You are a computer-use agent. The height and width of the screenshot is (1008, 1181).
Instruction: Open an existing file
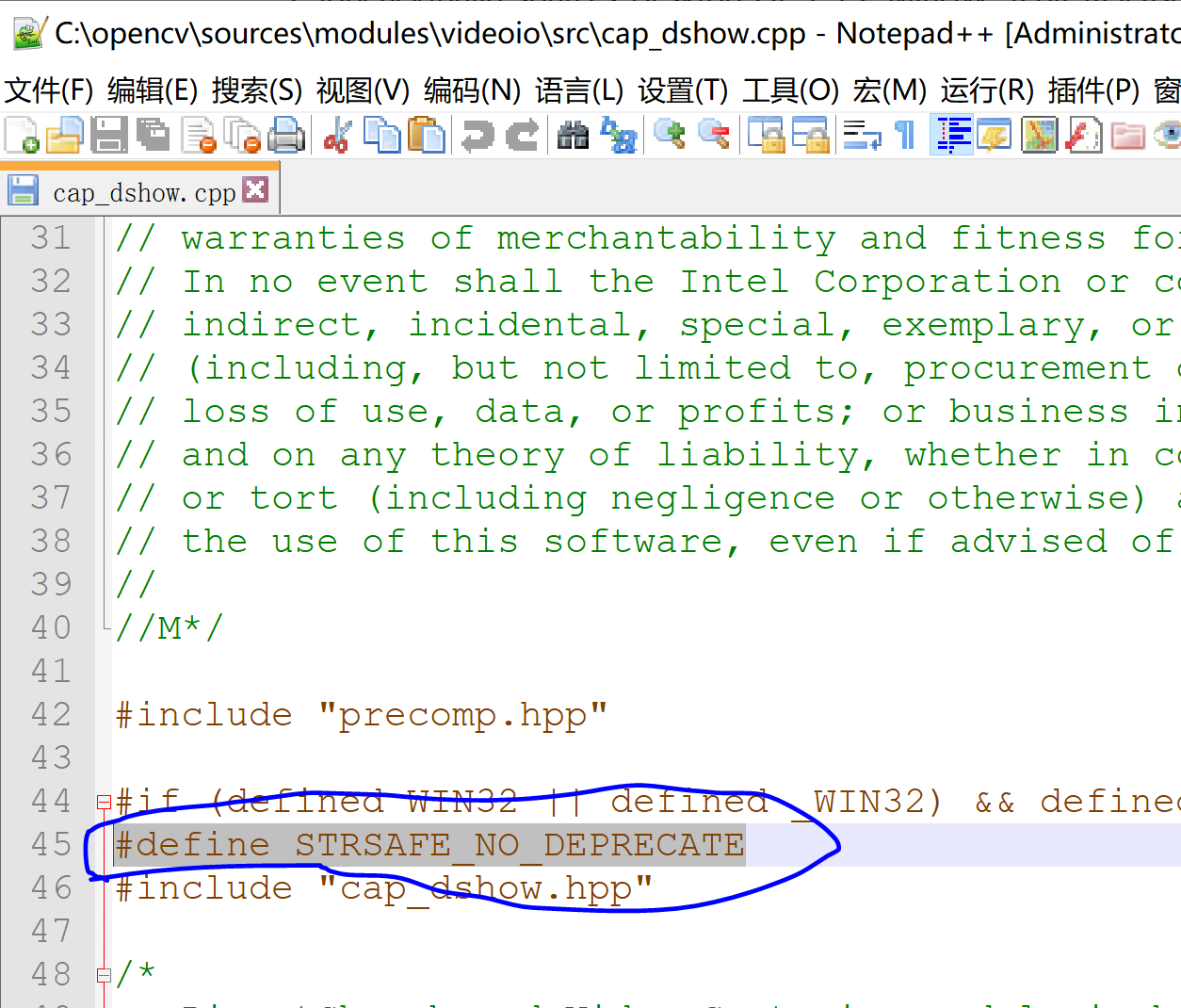tap(64, 135)
